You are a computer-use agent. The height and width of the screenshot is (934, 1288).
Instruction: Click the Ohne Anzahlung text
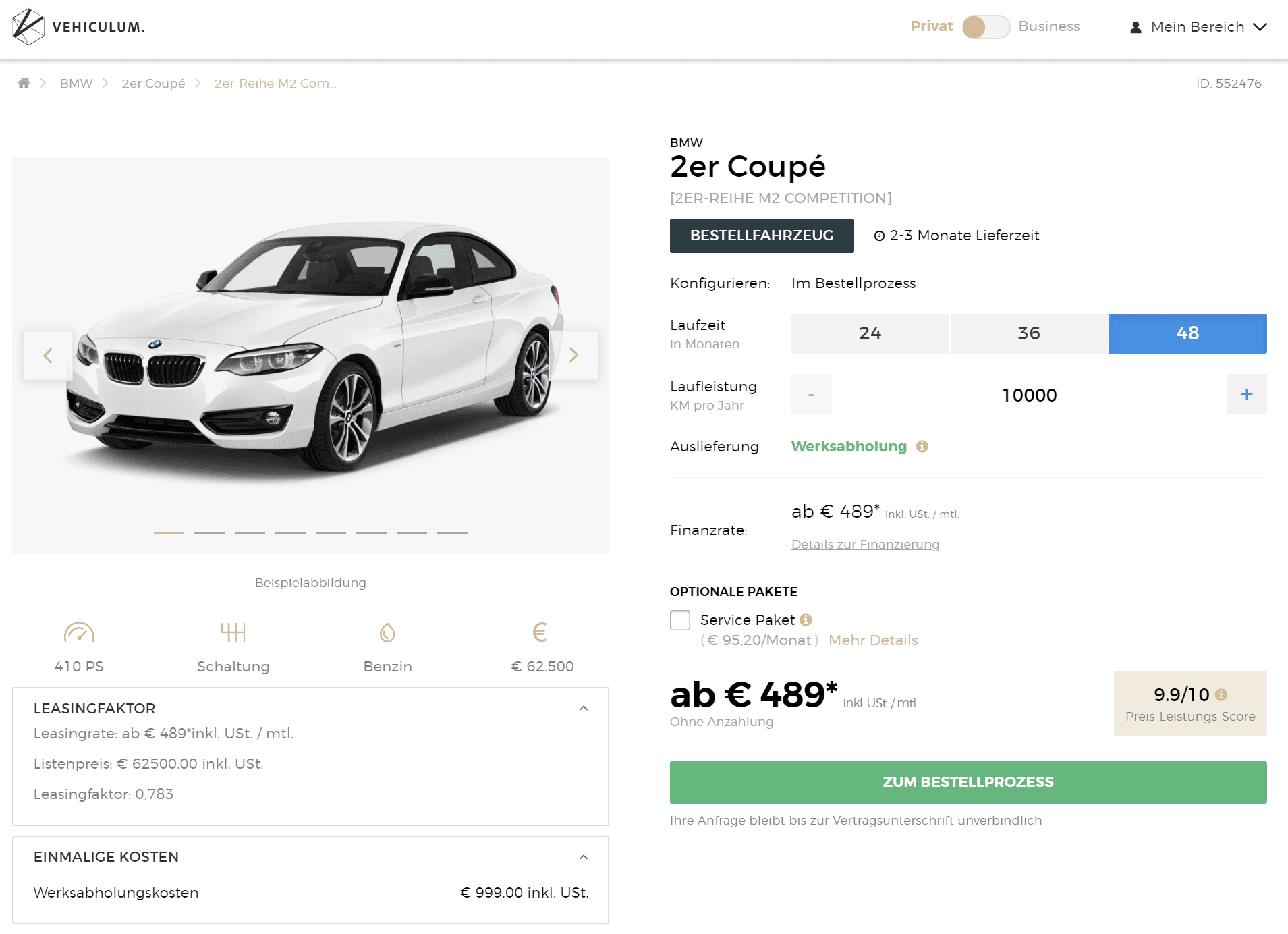click(721, 721)
